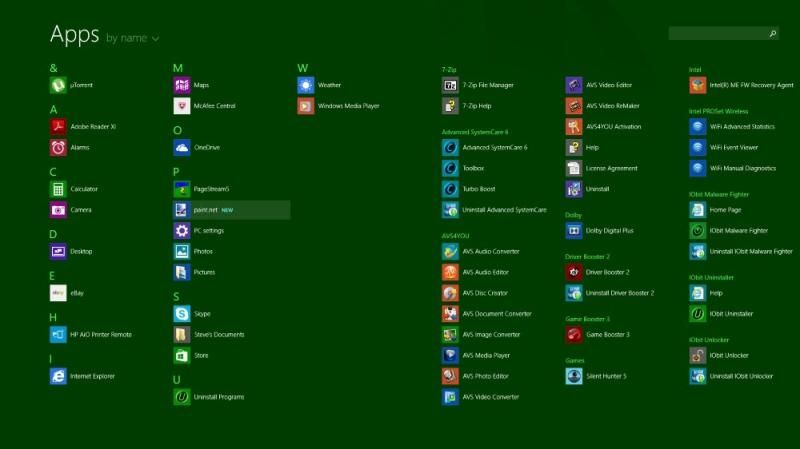Click the 'Pictures' label
Image resolution: width=800 pixels, height=449 pixels.
pyautogui.click(x=204, y=272)
